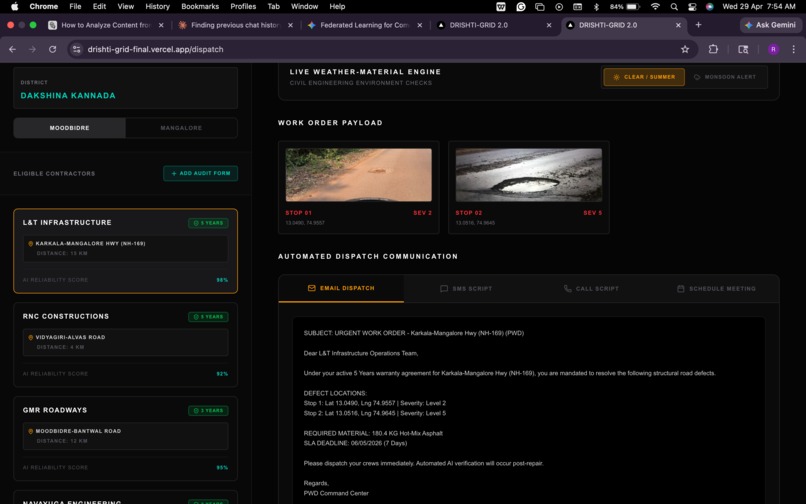806x504 pixels.
Task: Open the Chrome extensions puzzle icon
Action: pos(713,49)
